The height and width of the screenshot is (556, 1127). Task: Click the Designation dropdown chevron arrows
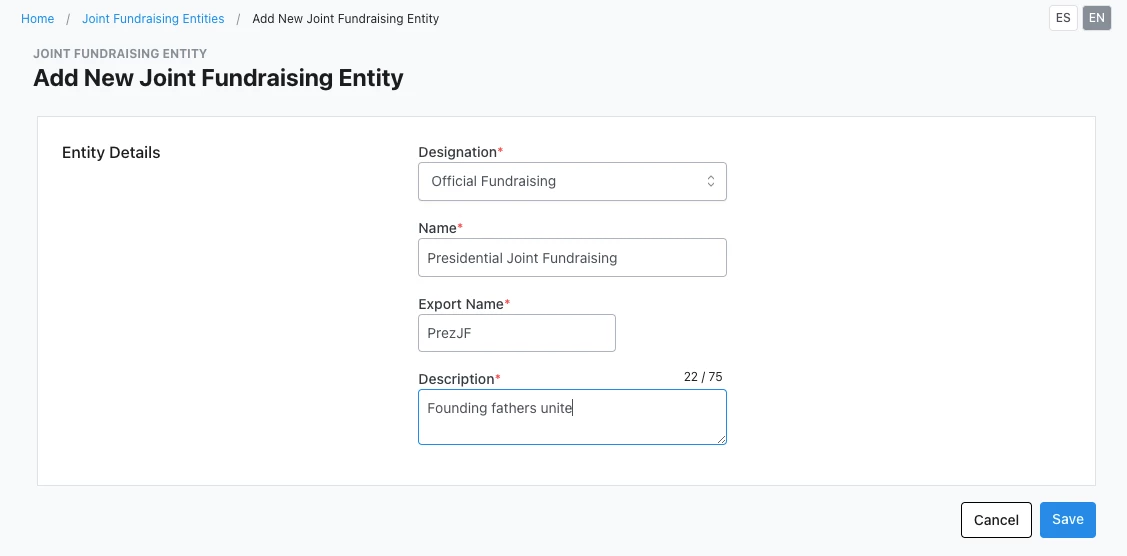click(x=711, y=182)
